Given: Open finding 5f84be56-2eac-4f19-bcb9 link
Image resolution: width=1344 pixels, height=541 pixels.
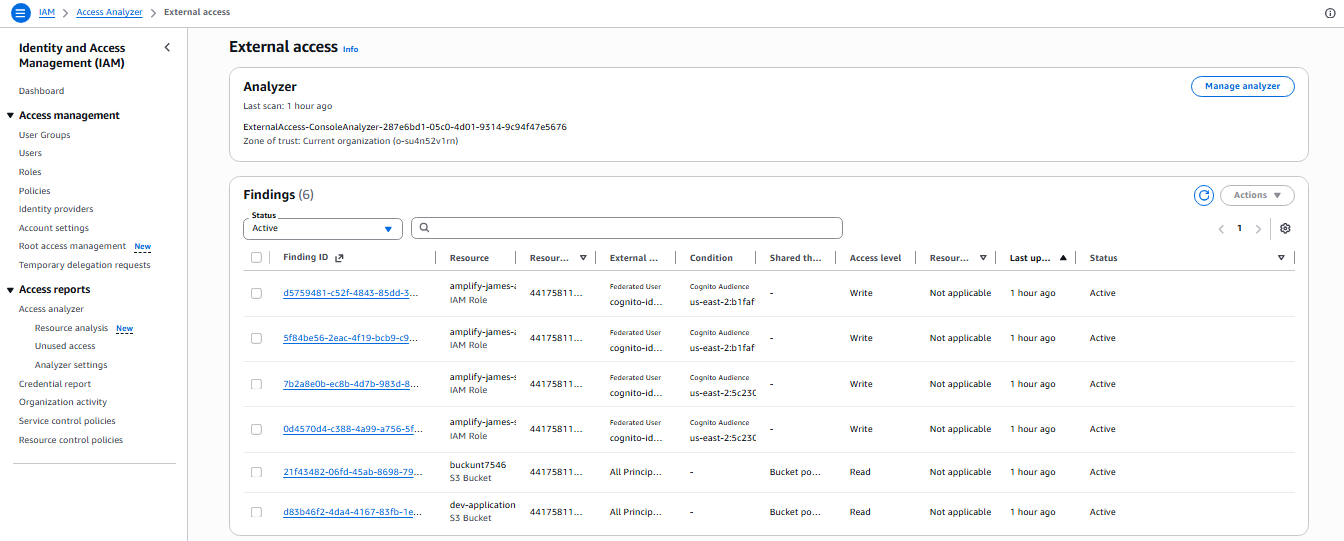Looking at the screenshot, I should click(350, 338).
